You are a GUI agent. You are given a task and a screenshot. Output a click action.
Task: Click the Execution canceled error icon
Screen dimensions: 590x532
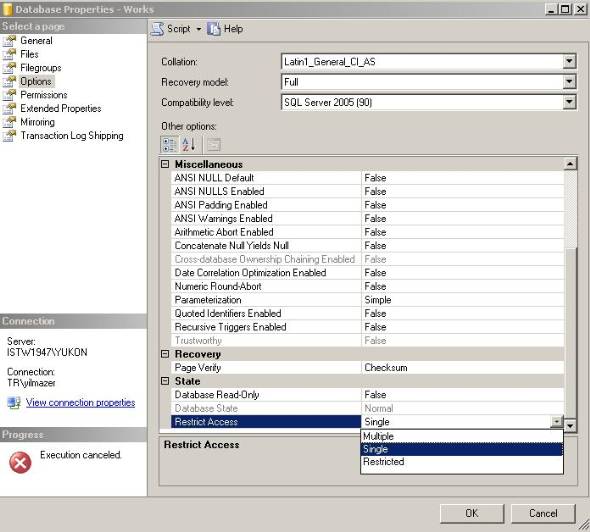(20, 462)
